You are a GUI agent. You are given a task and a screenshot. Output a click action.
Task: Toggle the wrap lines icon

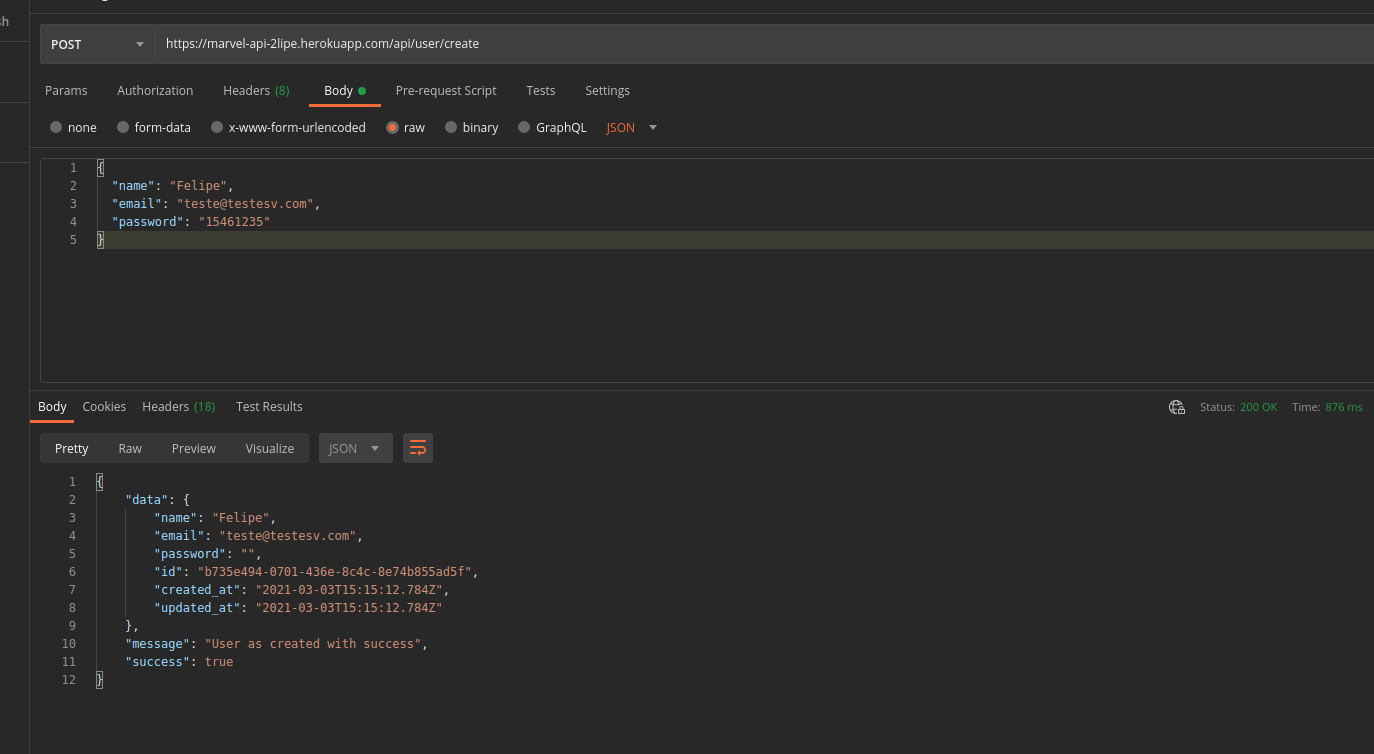point(418,448)
